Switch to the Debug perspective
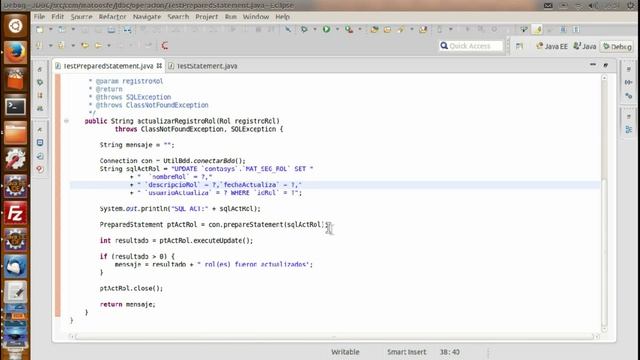Screen dimensions: 640x360 617,47
